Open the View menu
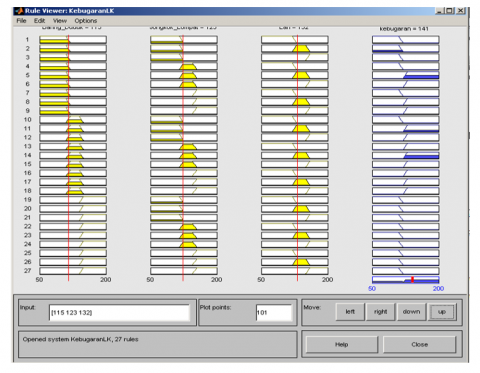 [60, 21]
